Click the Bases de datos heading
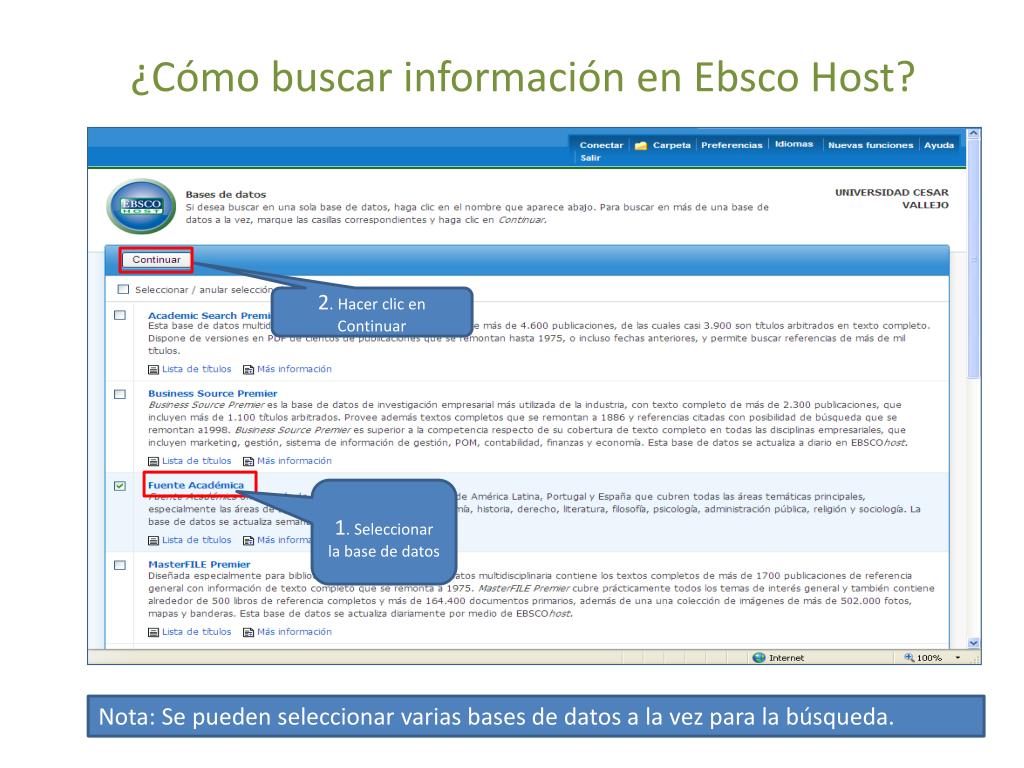This screenshot has width=1024, height=768. (225, 194)
